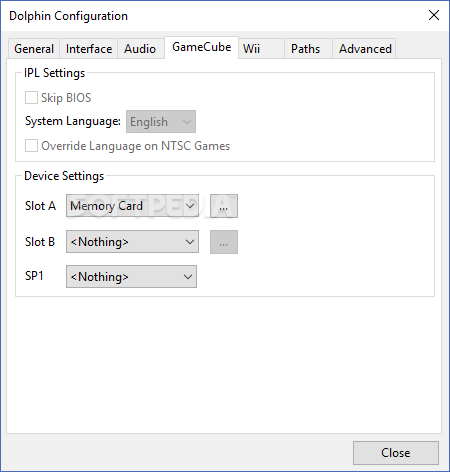Viewport: 450px width, 472px height.
Task: Select the GameCube tab
Action: (x=201, y=47)
